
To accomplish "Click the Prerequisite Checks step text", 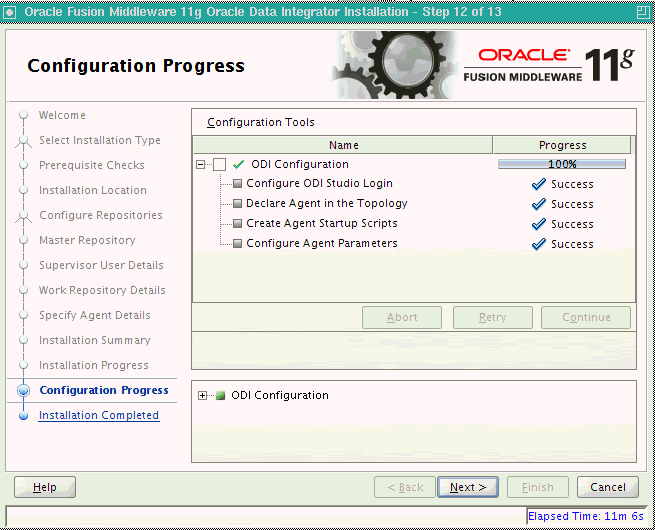I will (91, 165).
